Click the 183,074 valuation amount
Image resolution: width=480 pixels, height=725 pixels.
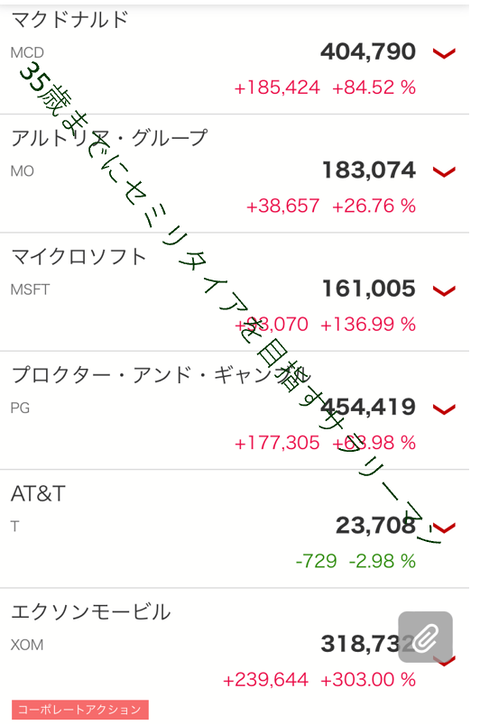(369, 170)
